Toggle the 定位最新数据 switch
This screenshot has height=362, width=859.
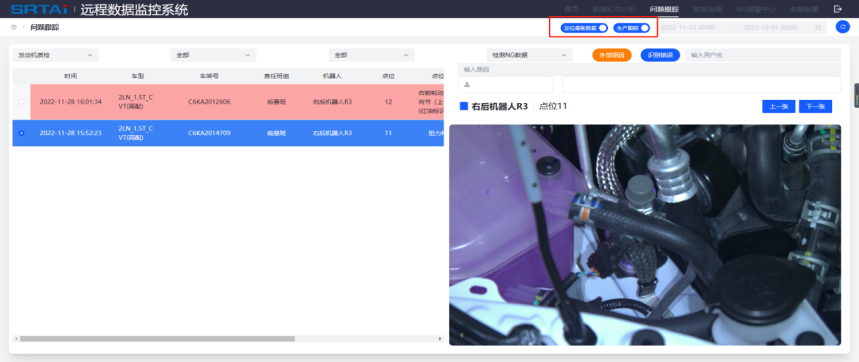coord(584,27)
